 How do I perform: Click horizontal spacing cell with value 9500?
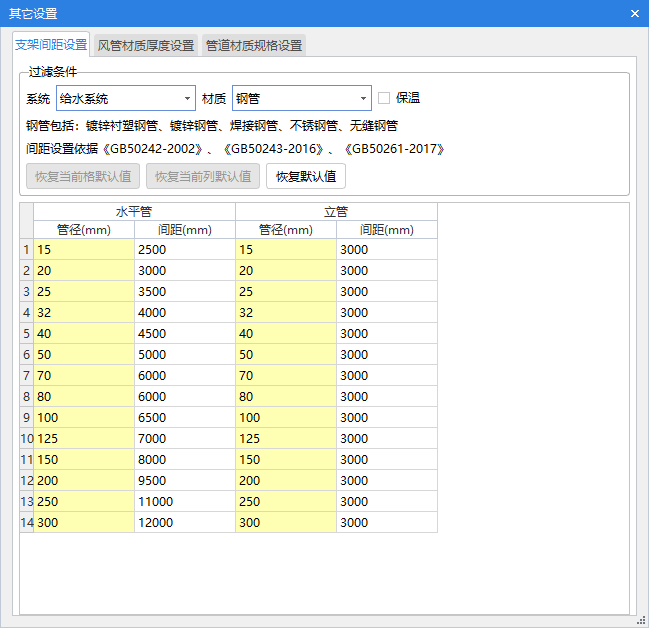click(184, 480)
